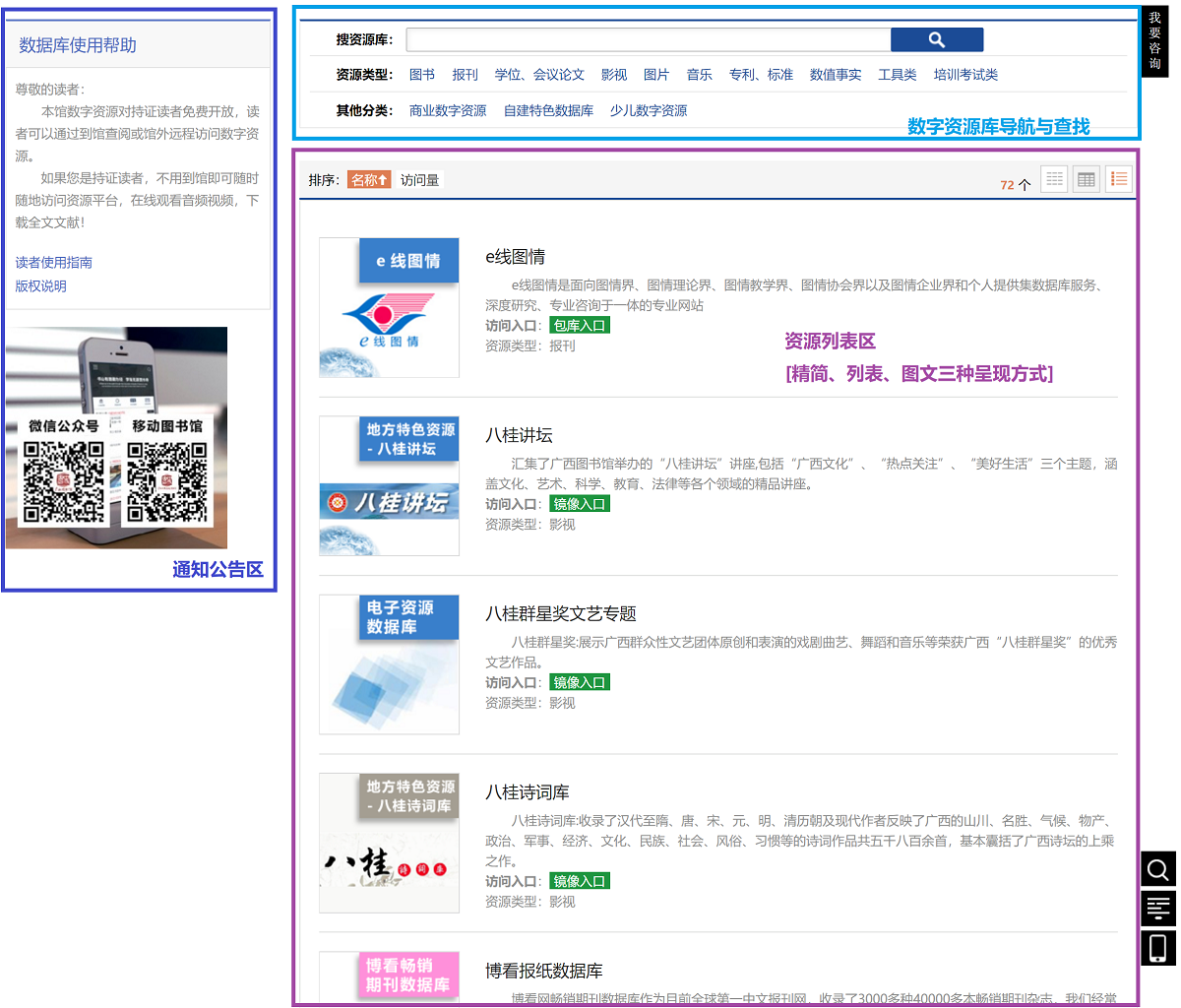Filter resources by 培训考试类 type
Image resolution: width=1181 pixels, height=1008 pixels.
tap(965, 75)
